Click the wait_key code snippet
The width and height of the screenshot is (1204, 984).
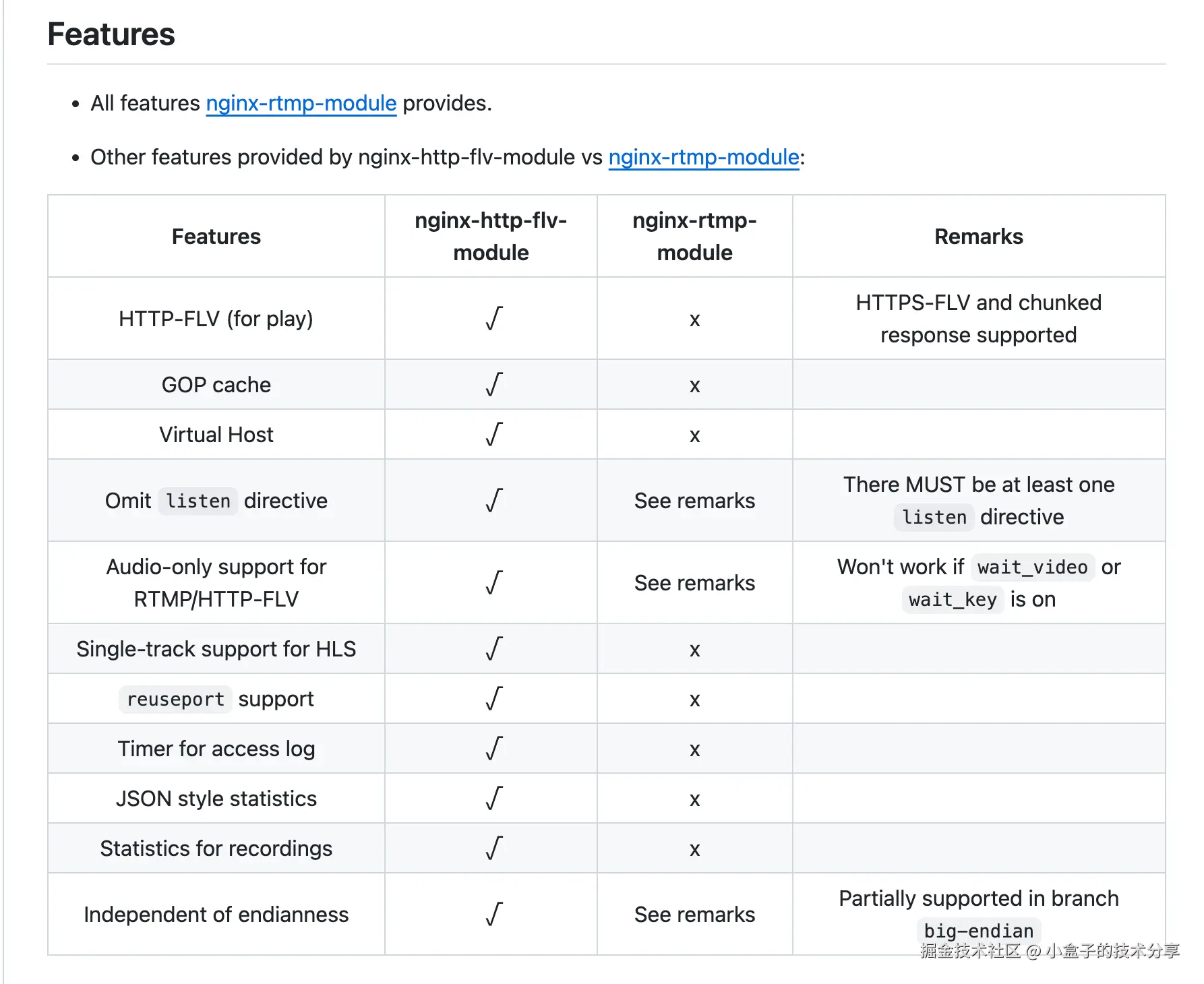pos(952,600)
